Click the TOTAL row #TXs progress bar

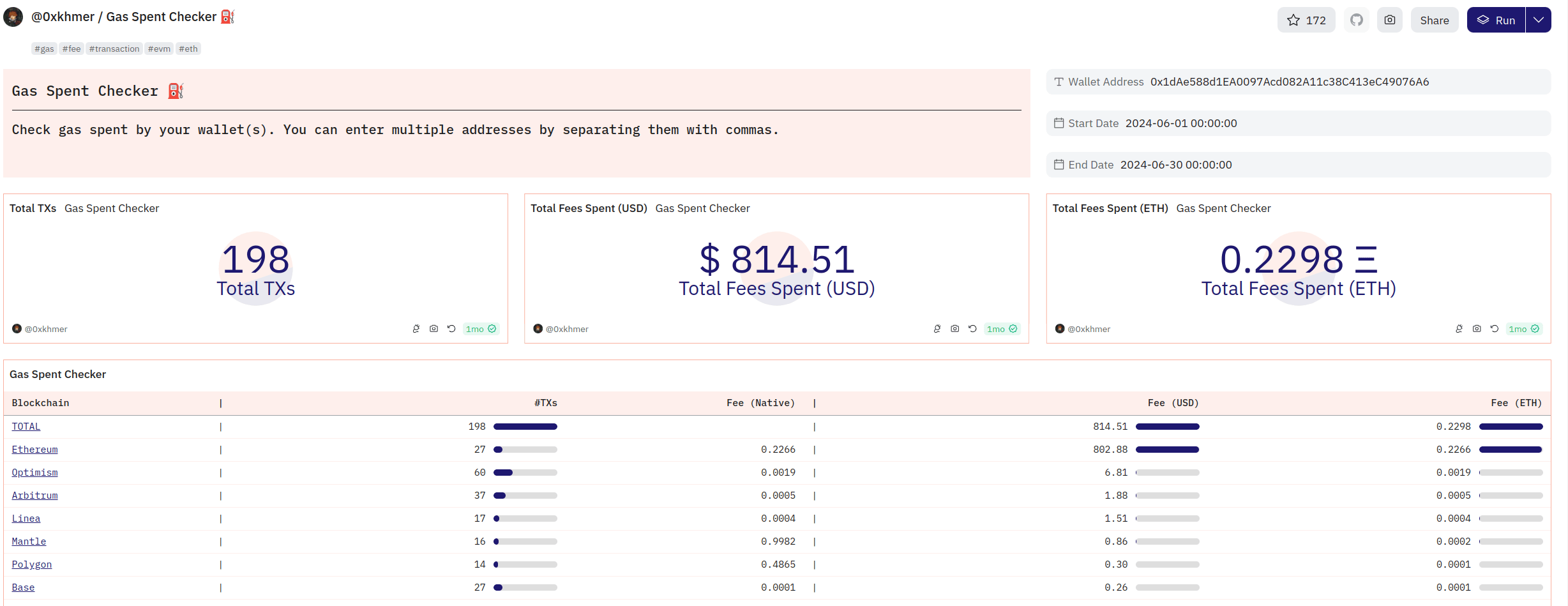(525, 427)
